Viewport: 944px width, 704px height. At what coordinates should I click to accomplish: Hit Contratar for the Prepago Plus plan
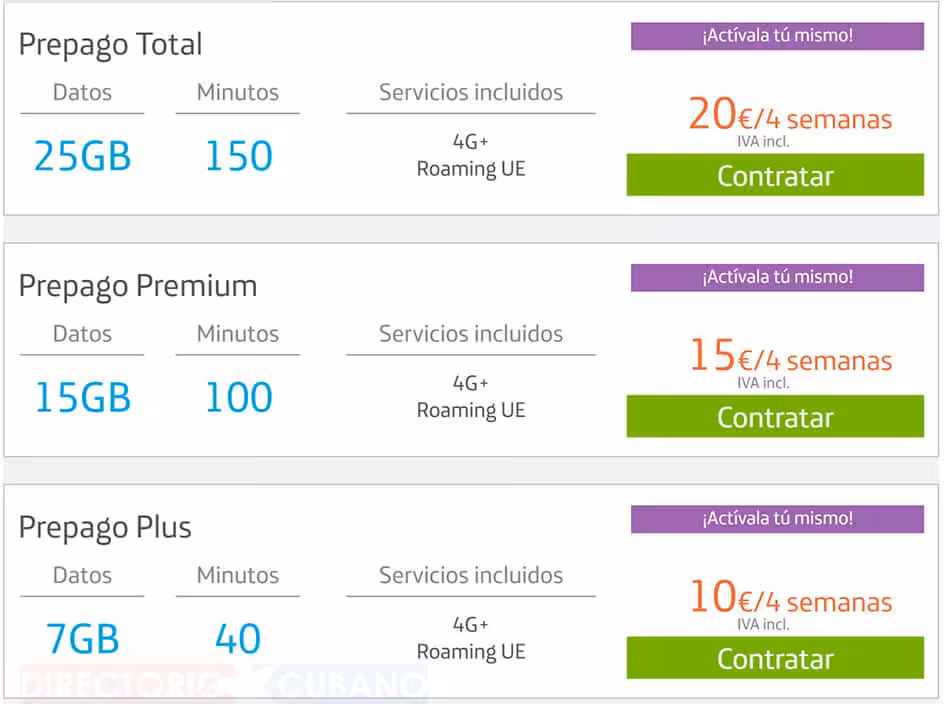pyautogui.click(x=775, y=658)
